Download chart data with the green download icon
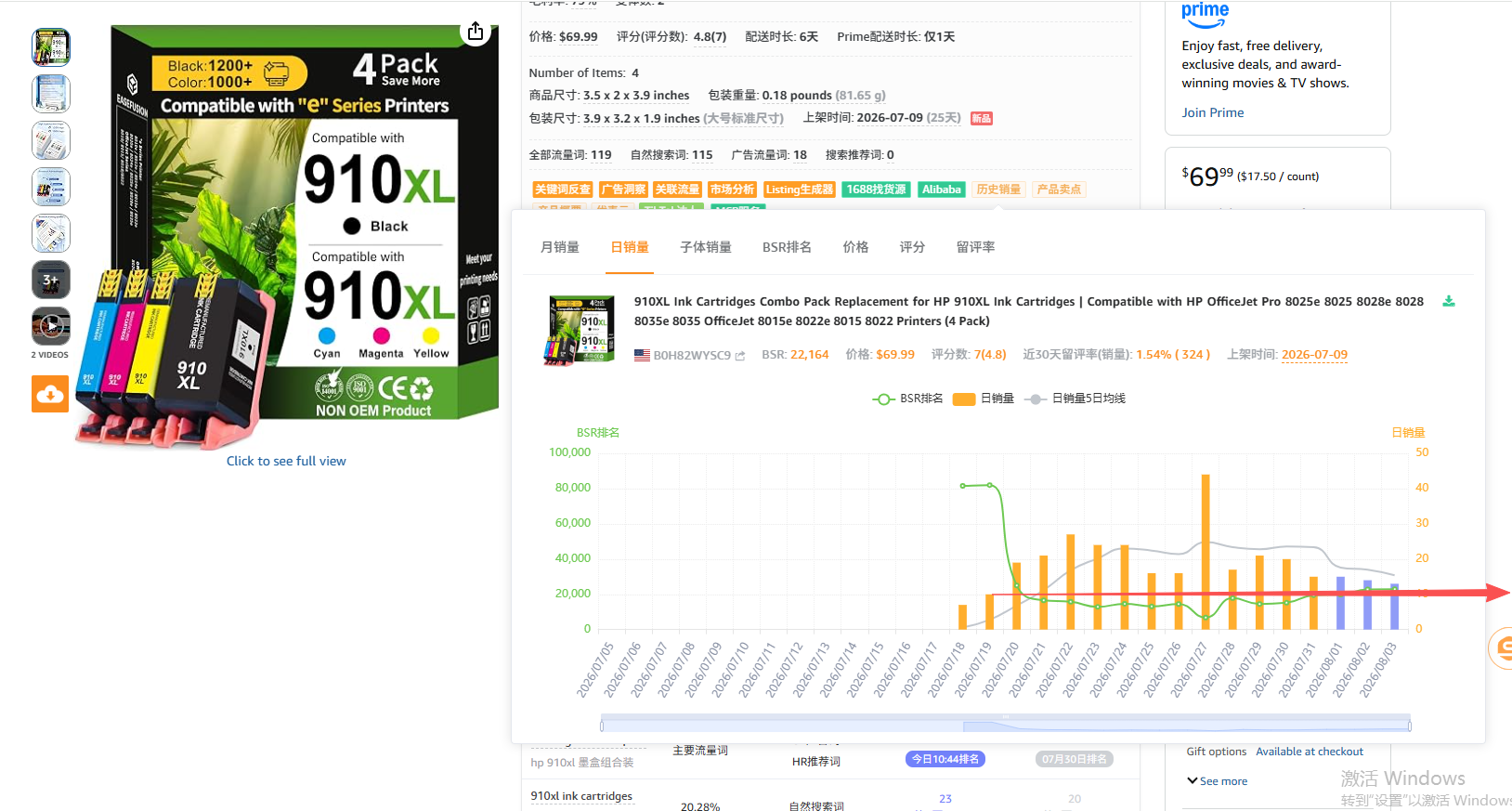 pos(1448,301)
